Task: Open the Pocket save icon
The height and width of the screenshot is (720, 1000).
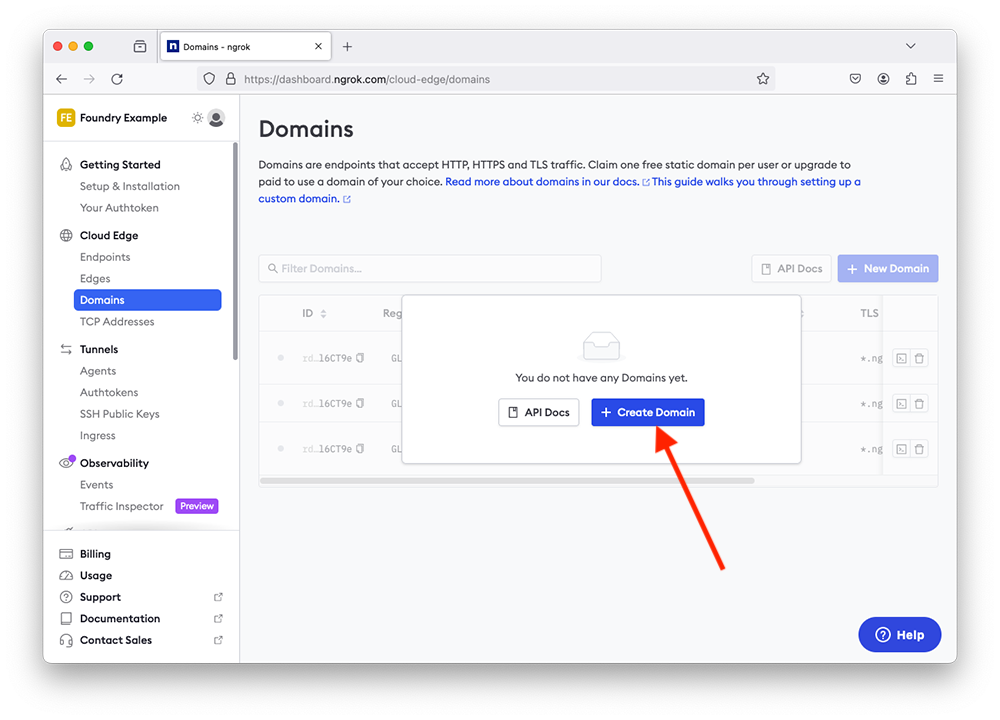Action: [x=855, y=79]
